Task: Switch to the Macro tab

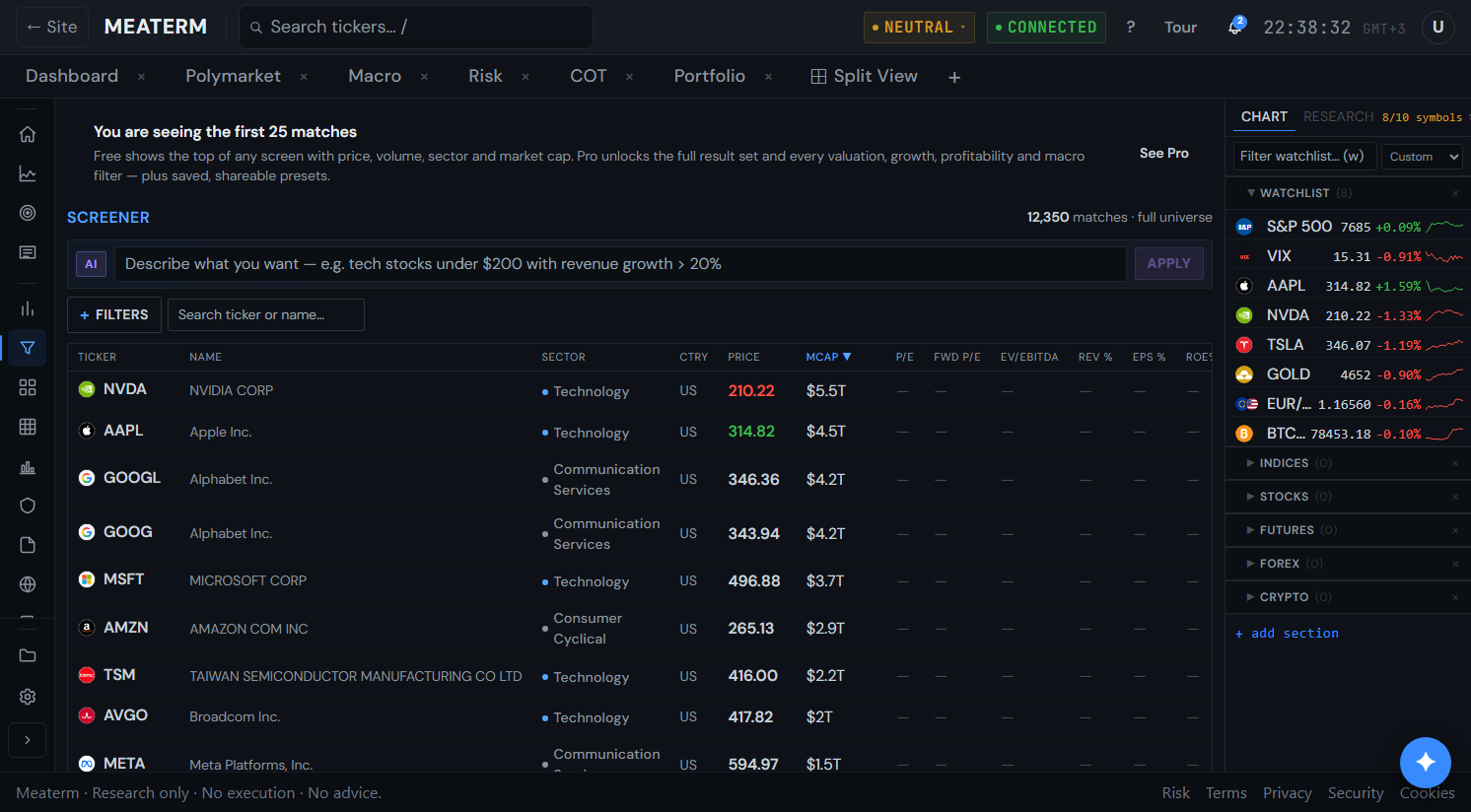Action: [375, 76]
